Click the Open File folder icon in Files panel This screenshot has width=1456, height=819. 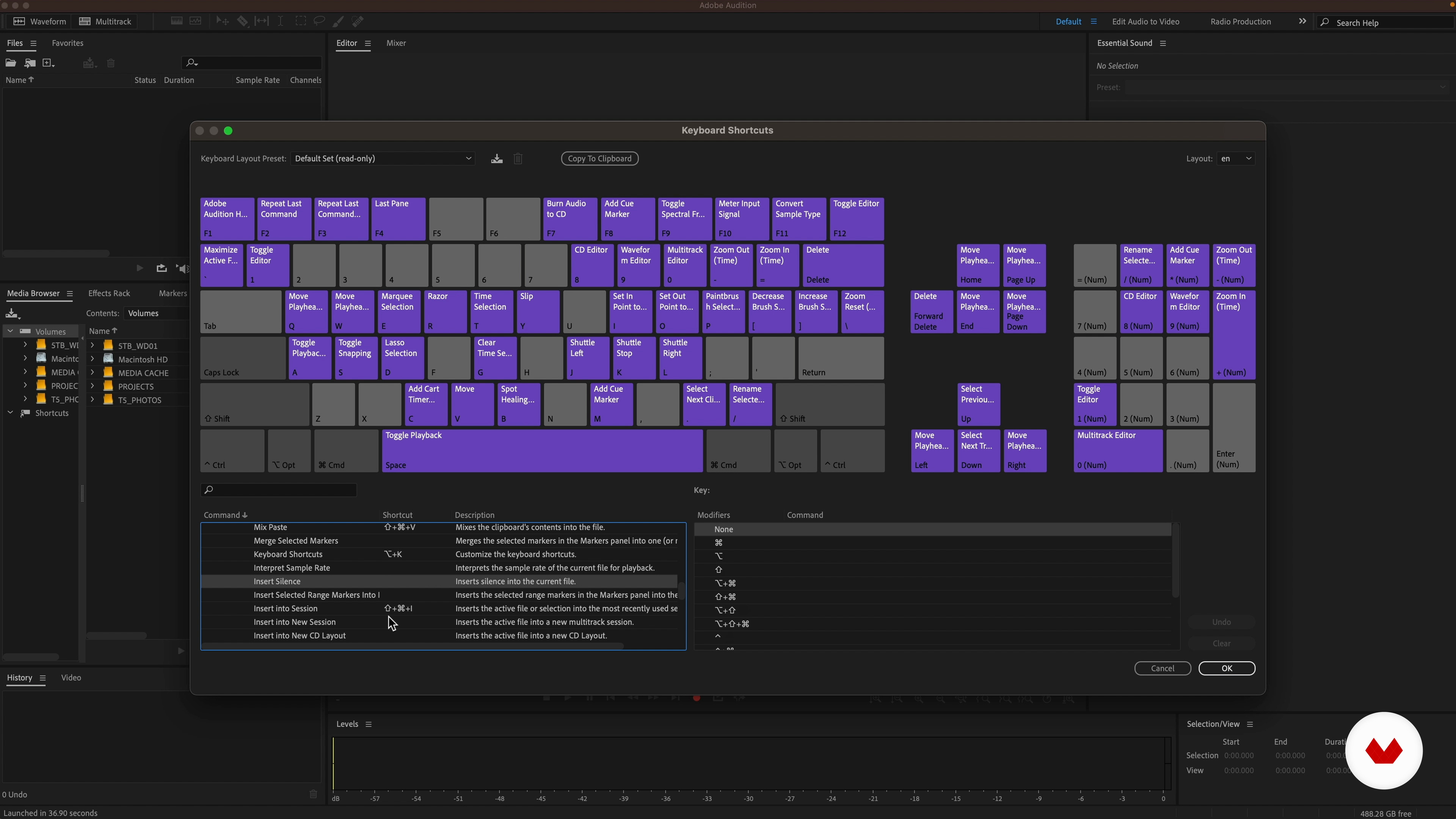[11, 63]
